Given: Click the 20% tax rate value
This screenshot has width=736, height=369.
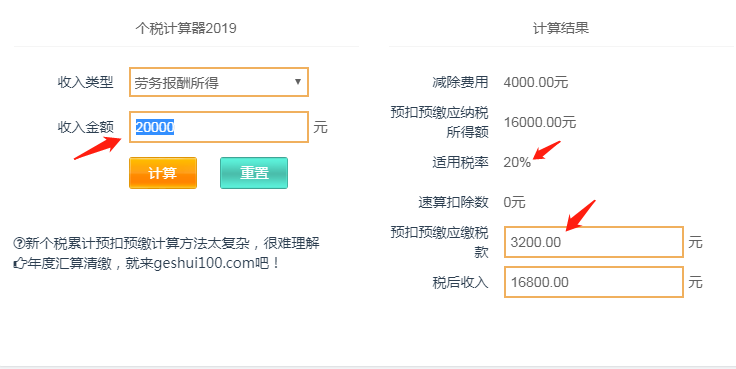Looking at the screenshot, I should [x=517, y=162].
